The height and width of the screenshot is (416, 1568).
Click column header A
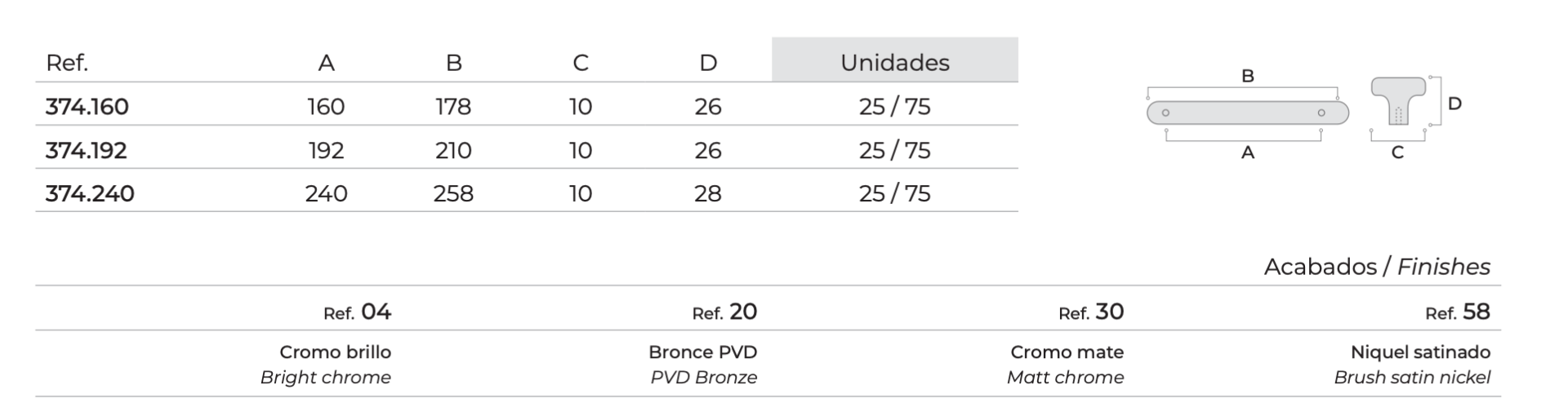pyautogui.click(x=327, y=63)
